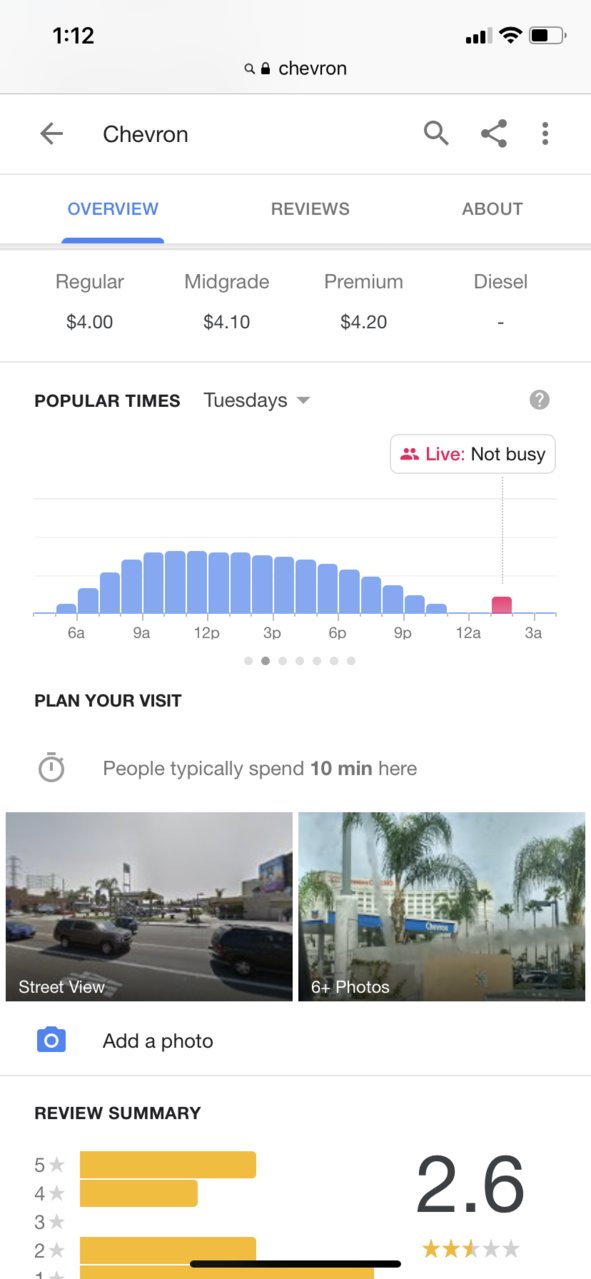The image size is (591, 1279).
Task: Tap the back arrow next to Chevron
Action: (51, 134)
